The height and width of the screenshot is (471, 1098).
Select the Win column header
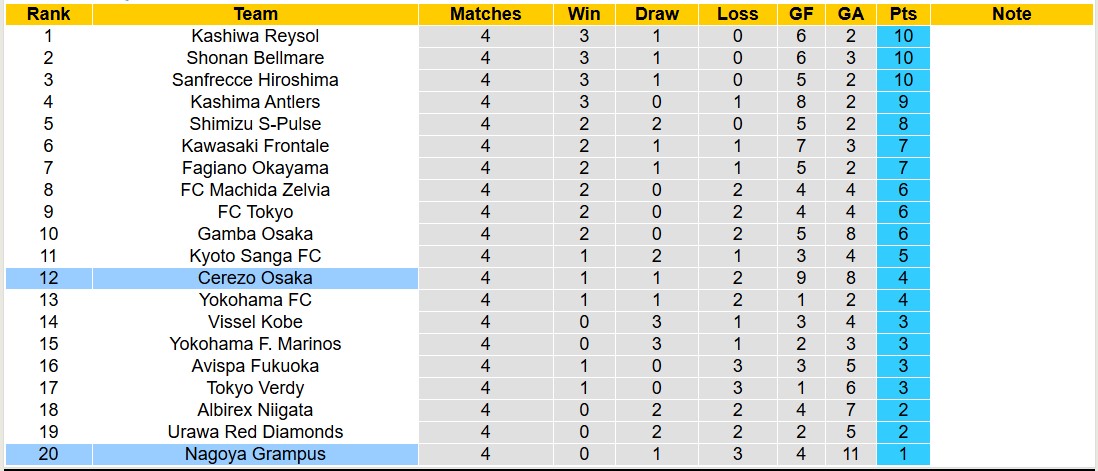584,14
